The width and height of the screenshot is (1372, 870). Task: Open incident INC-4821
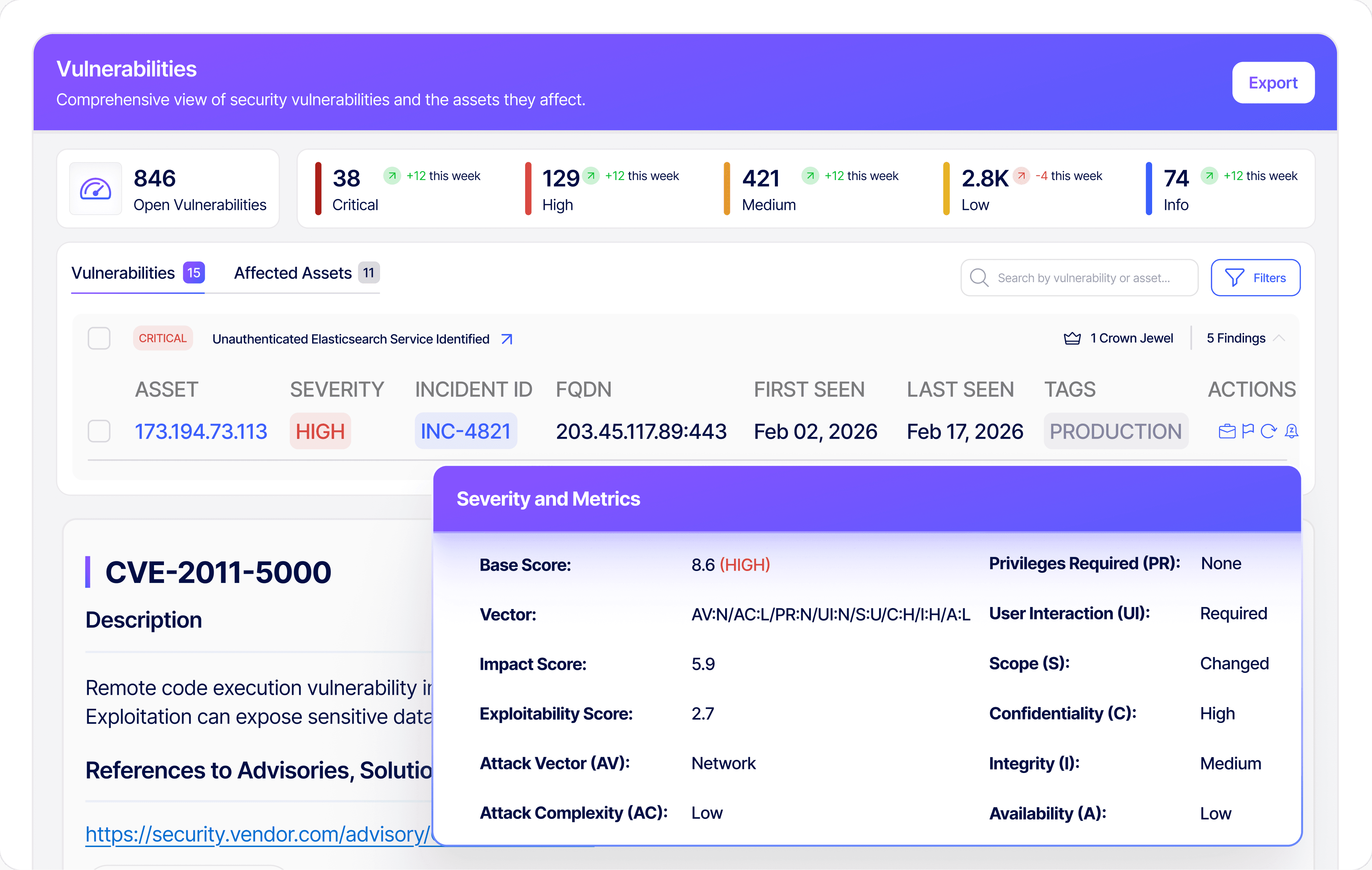coord(465,431)
